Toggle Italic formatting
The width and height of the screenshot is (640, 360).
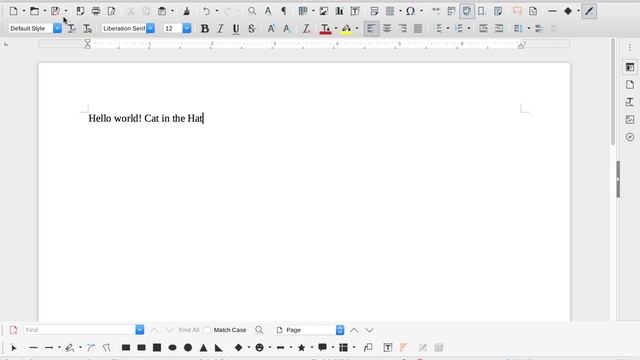coord(220,29)
